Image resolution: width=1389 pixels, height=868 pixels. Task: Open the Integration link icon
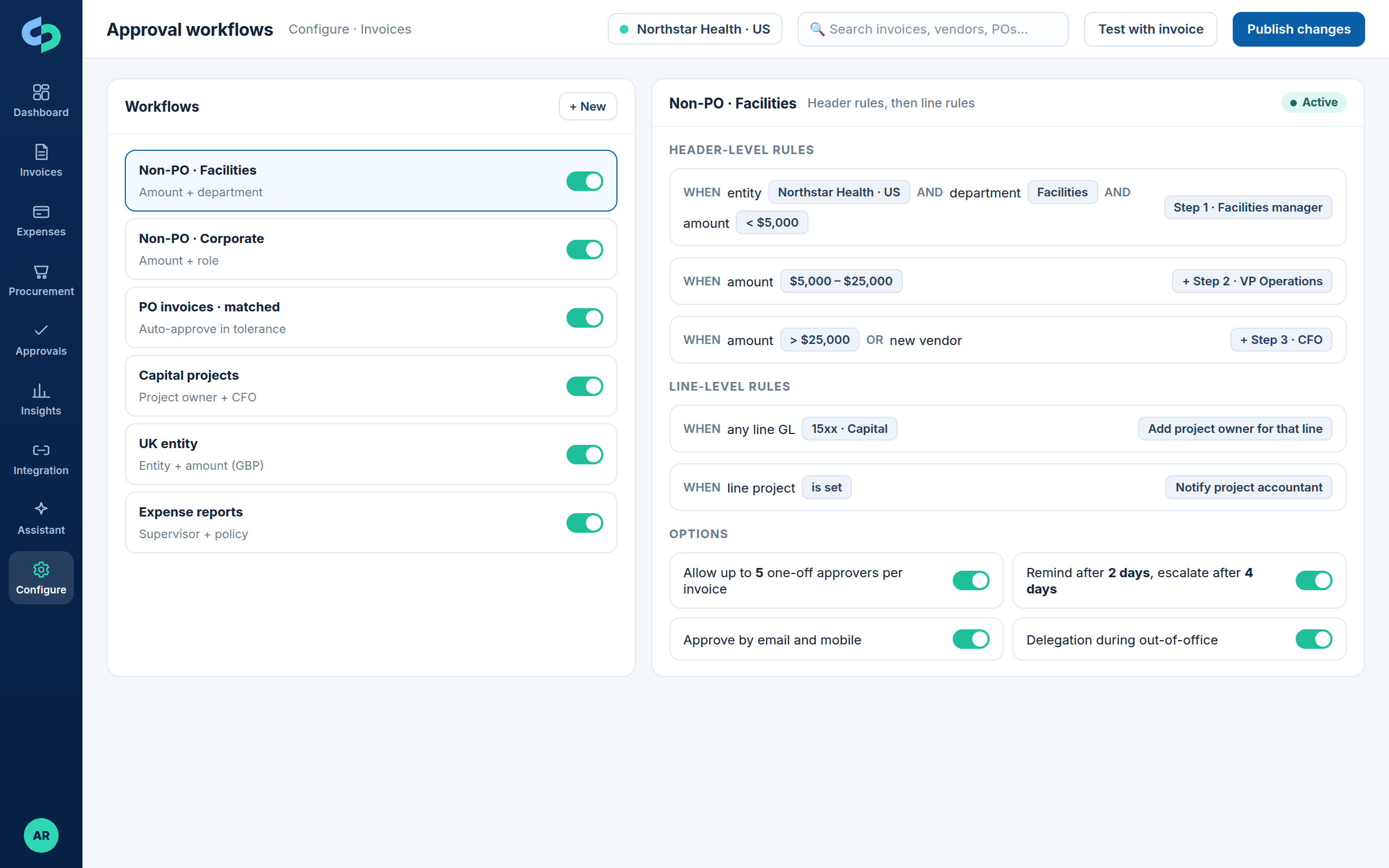[41, 450]
